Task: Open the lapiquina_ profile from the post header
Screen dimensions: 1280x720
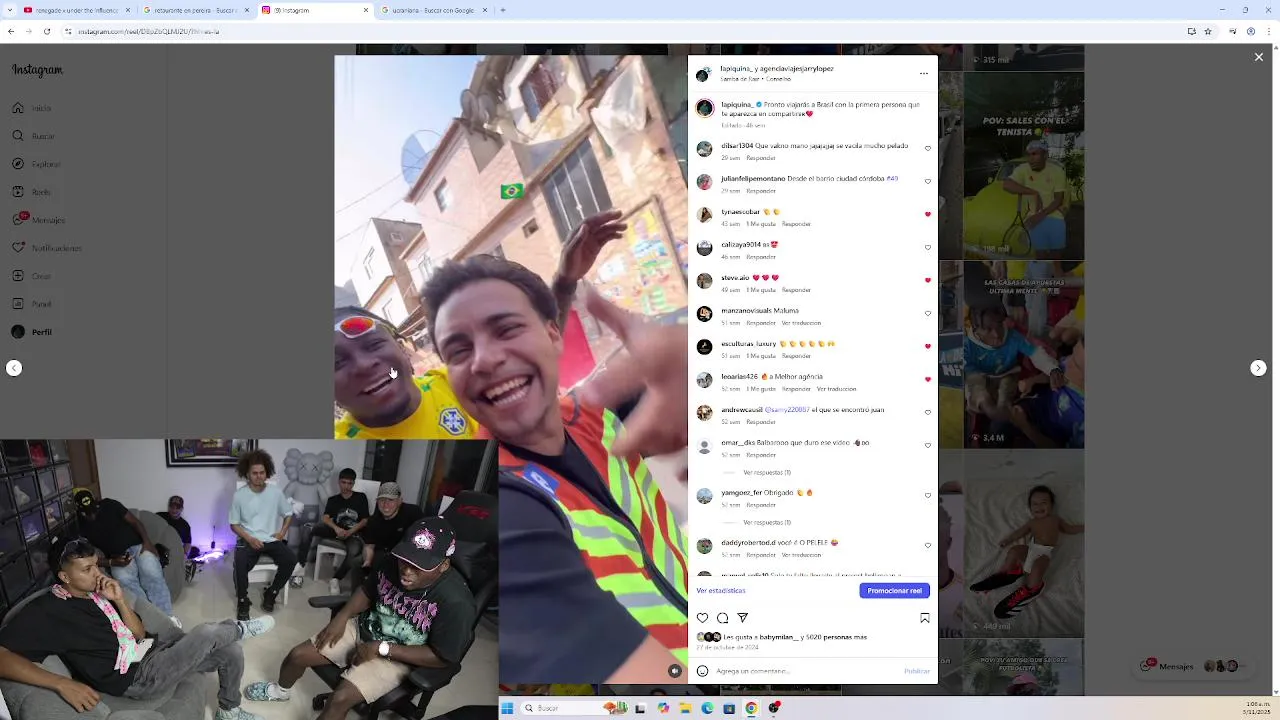Action: [x=735, y=69]
